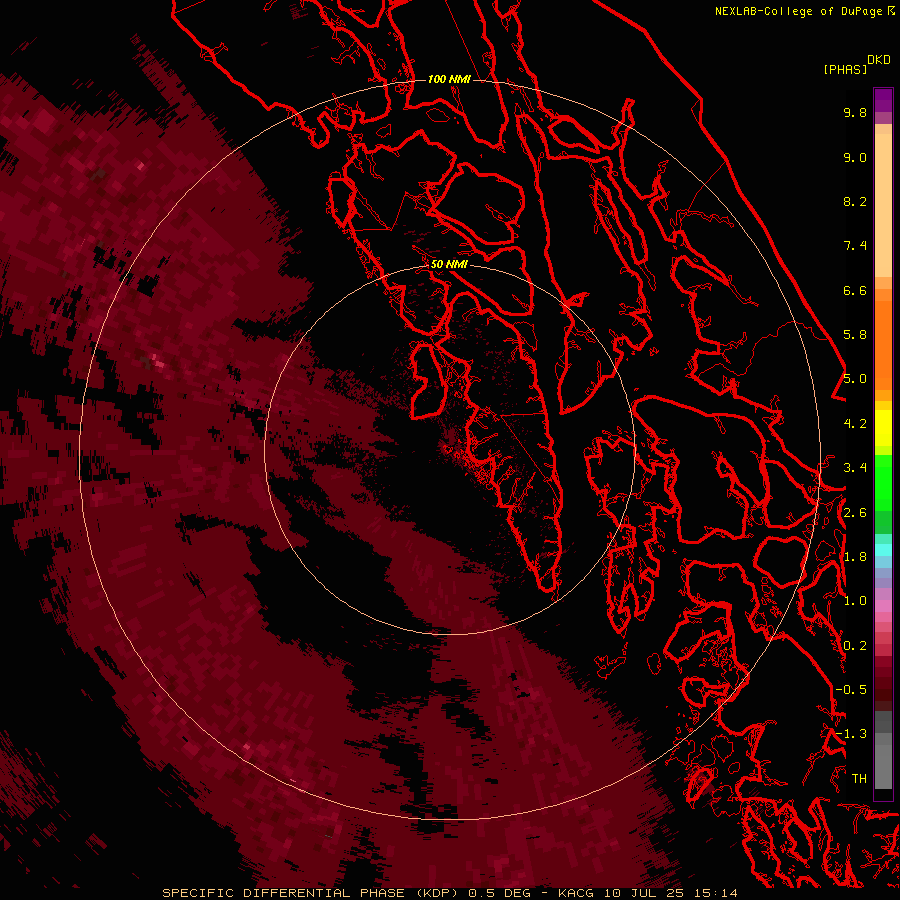The height and width of the screenshot is (900, 900).
Task: Click the cyan color bar segment
Action: 883,550
